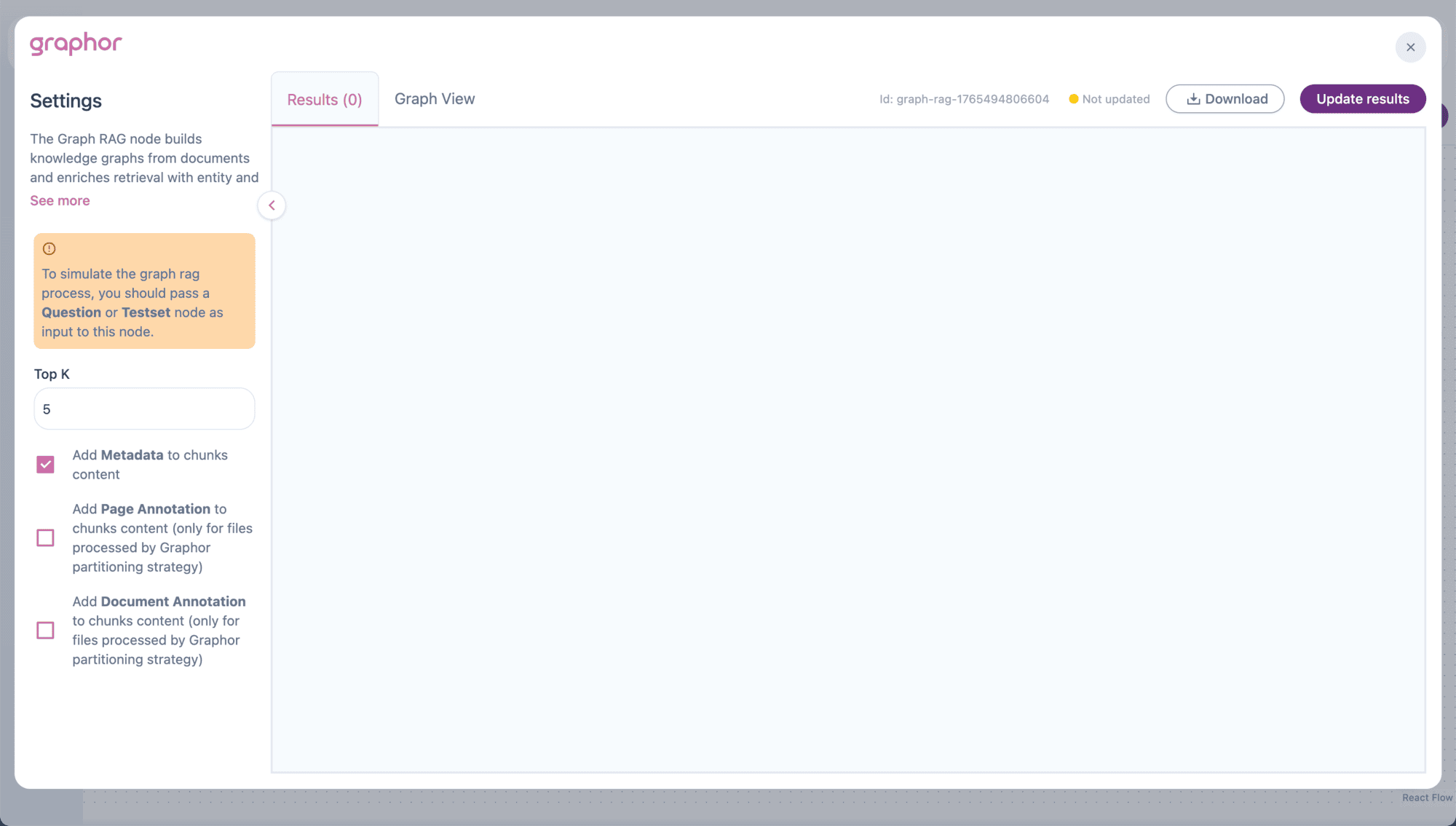The height and width of the screenshot is (826, 1456).
Task: Uncheck Add Metadata to chunks content
Action: pos(45,465)
